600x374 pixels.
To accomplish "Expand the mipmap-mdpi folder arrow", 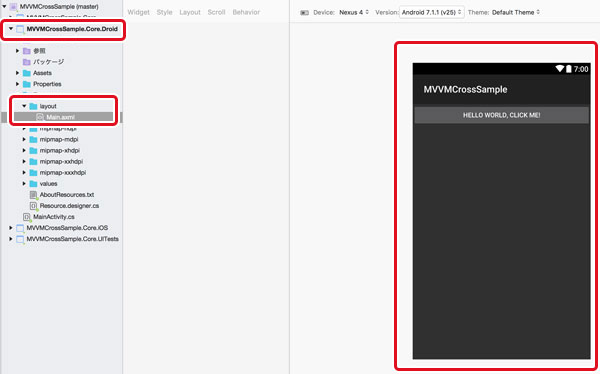I will [x=24, y=139].
